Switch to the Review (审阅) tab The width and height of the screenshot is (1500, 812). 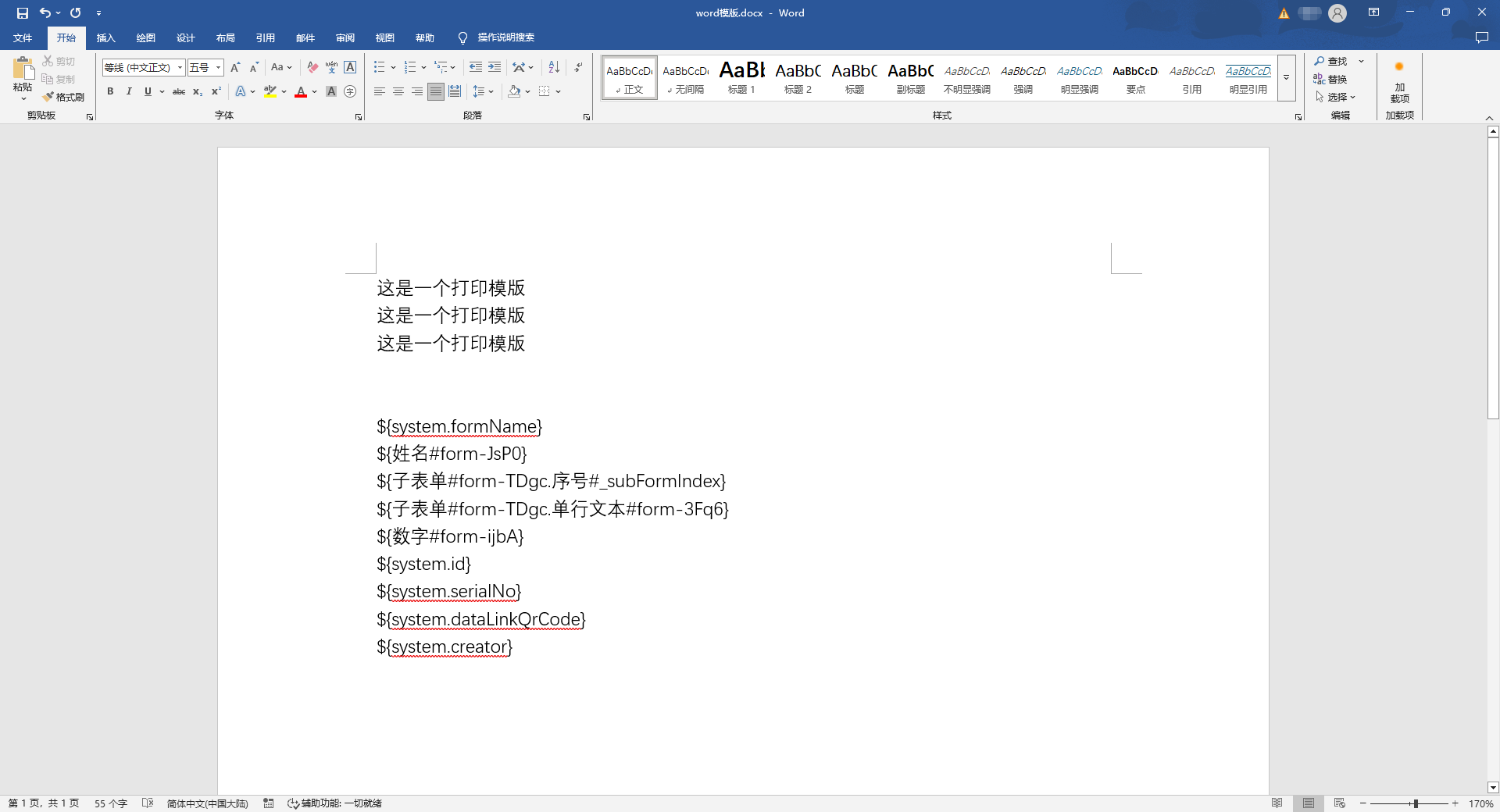345,37
